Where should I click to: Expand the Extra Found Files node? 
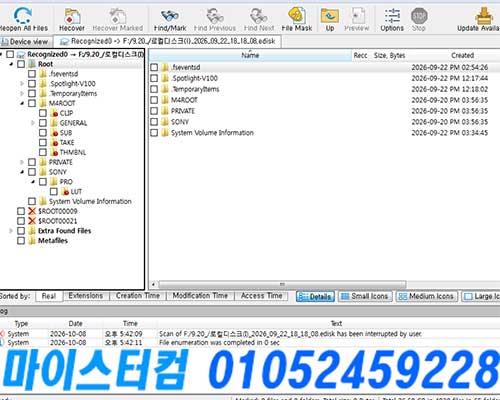[x=11, y=231]
